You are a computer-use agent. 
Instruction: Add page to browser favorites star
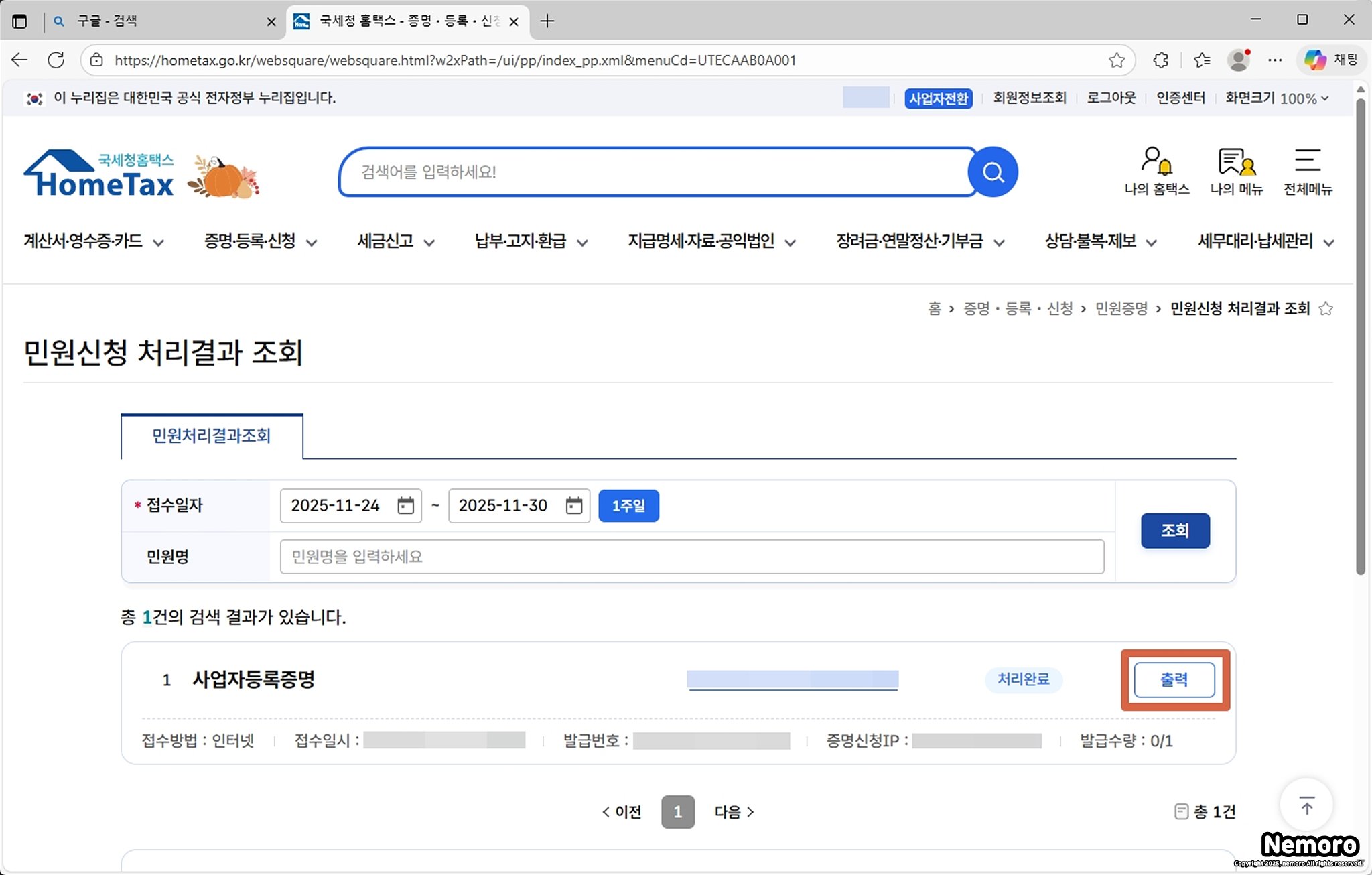click(x=1116, y=60)
